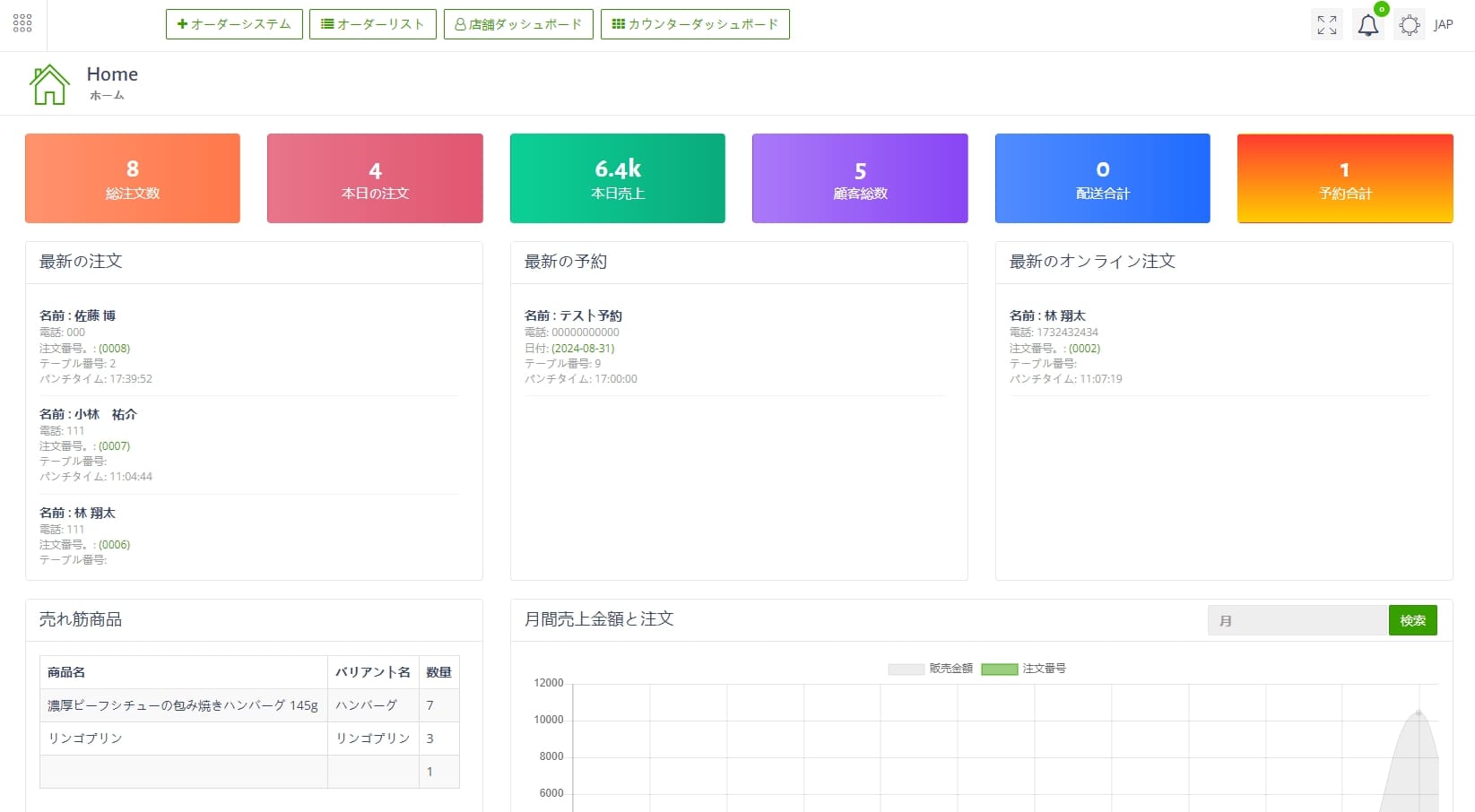This screenshot has height=812, width=1475.
Task: Open online order (0002) link
Action: 1084,349
